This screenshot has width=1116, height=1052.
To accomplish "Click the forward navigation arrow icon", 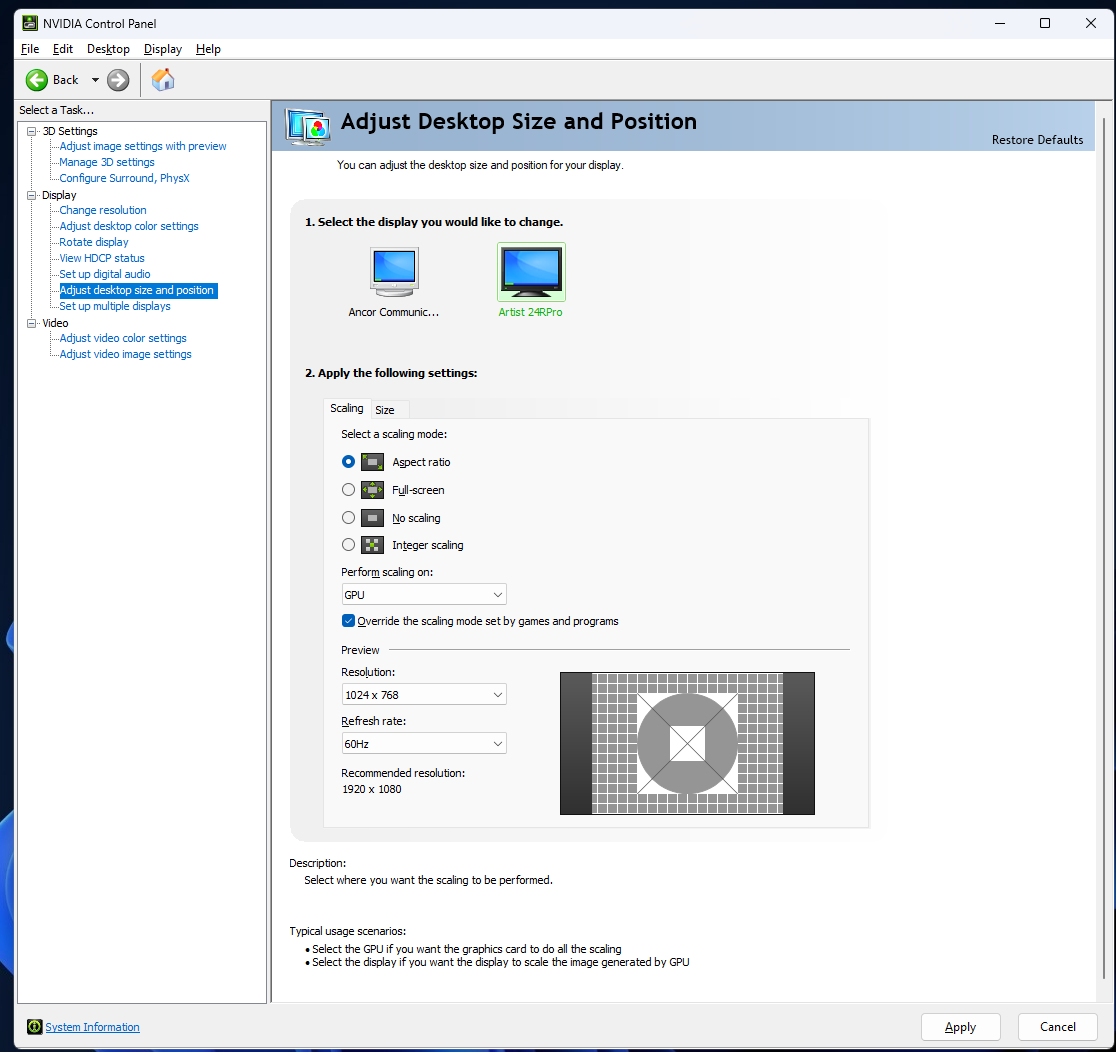I will click(x=118, y=79).
